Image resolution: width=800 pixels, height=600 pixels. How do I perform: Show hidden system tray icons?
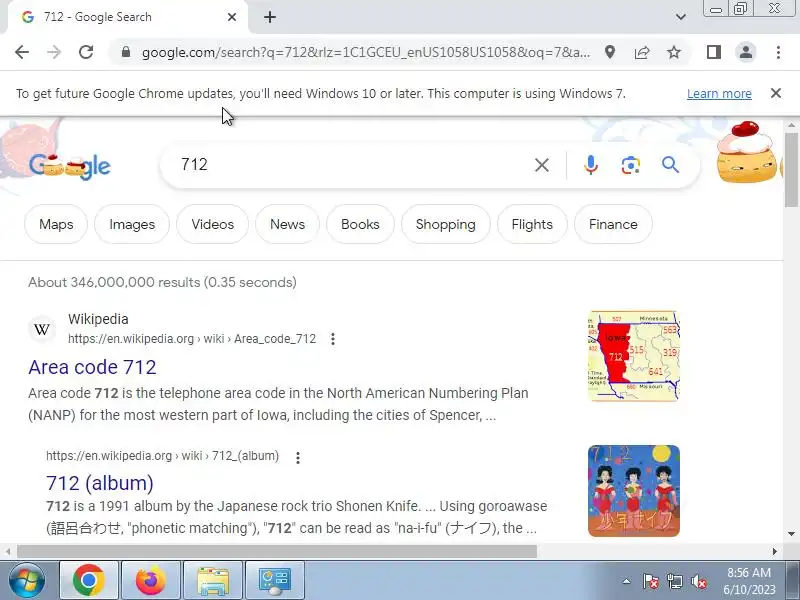(x=627, y=581)
